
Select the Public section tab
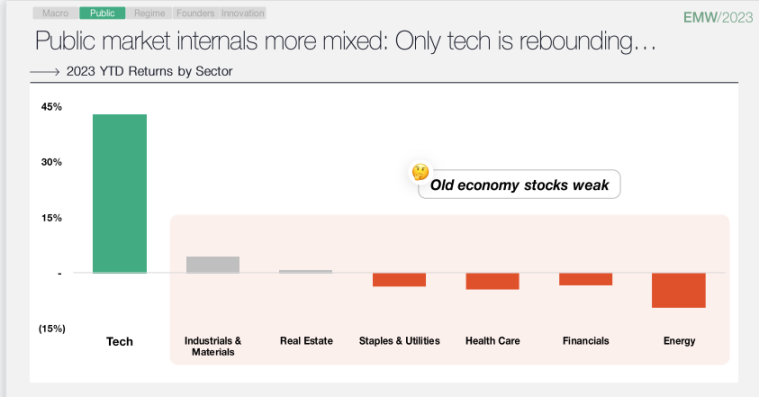[x=102, y=13]
